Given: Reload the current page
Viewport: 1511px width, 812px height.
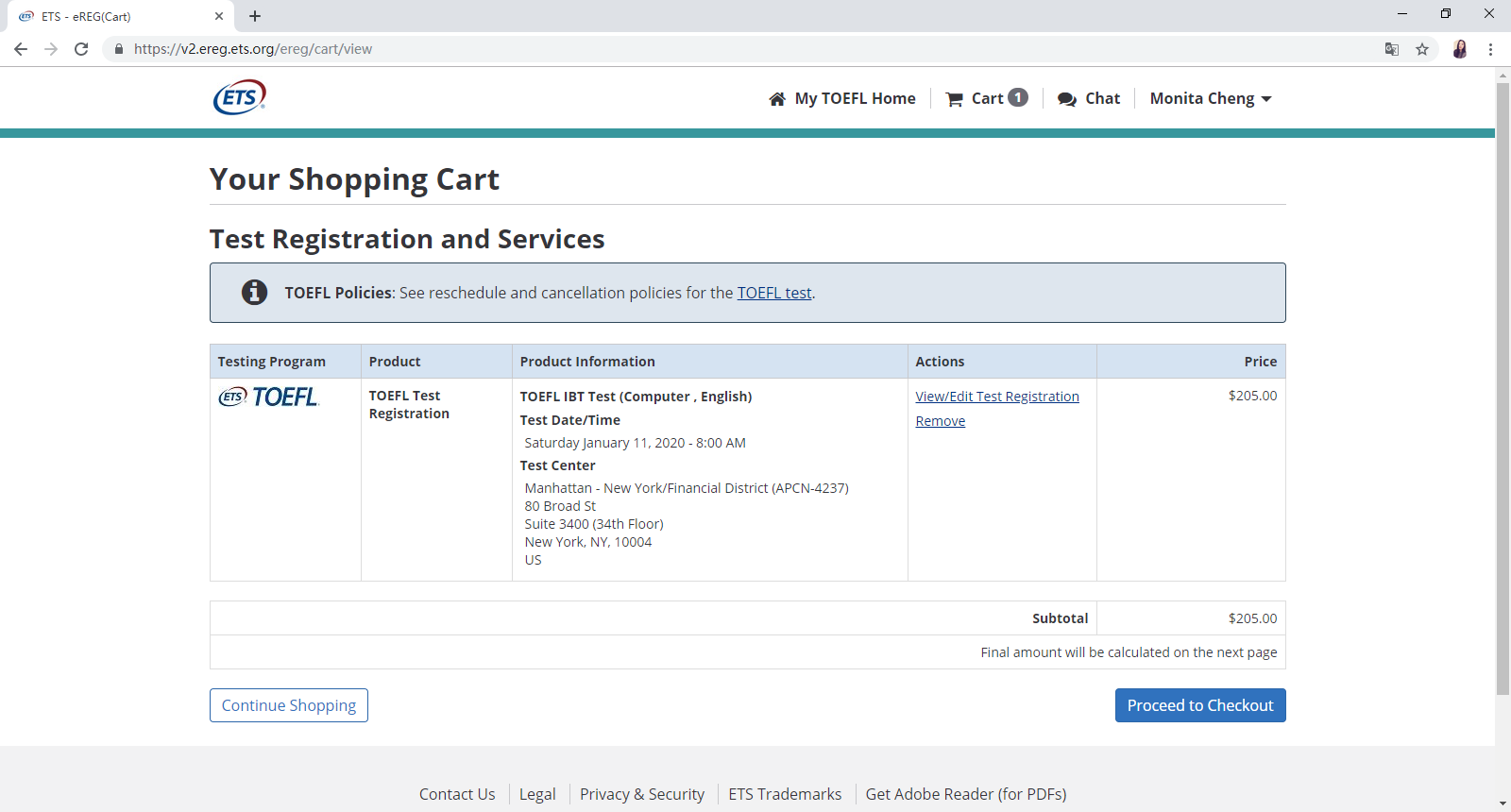Looking at the screenshot, I should point(81,49).
